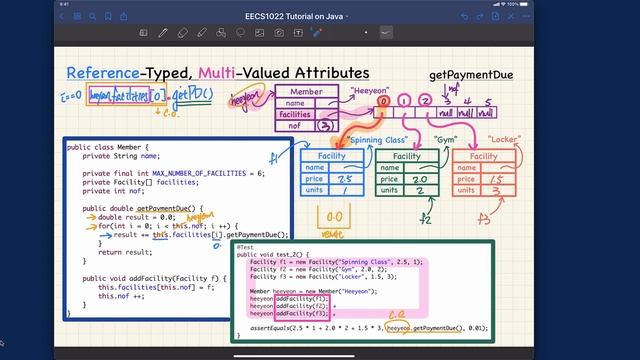This screenshot has height=360, width=640.
Task: Tap the battery indicator in status bar
Action: pyautogui.click(x=524, y=4)
